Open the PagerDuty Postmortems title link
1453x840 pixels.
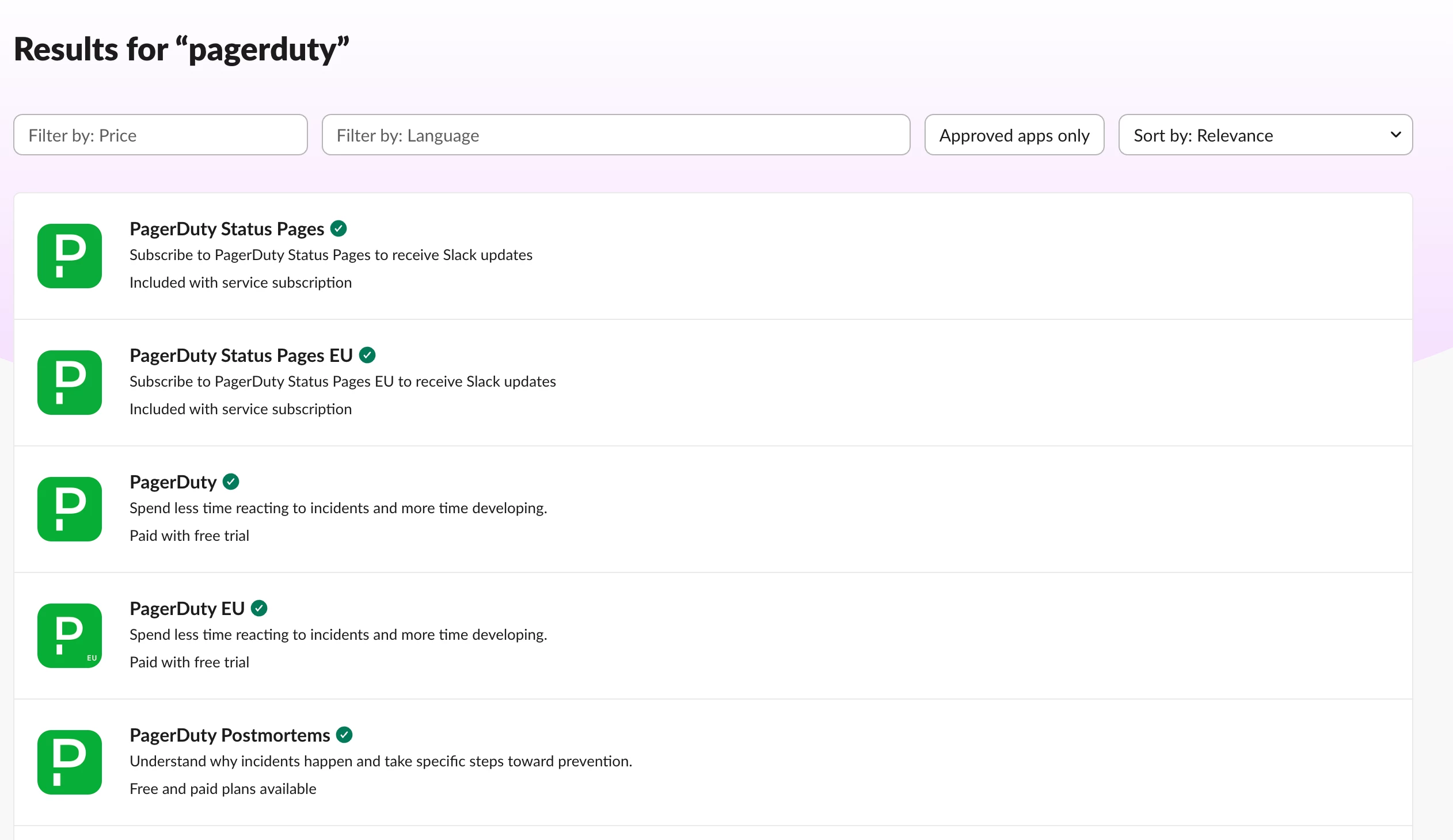point(230,735)
